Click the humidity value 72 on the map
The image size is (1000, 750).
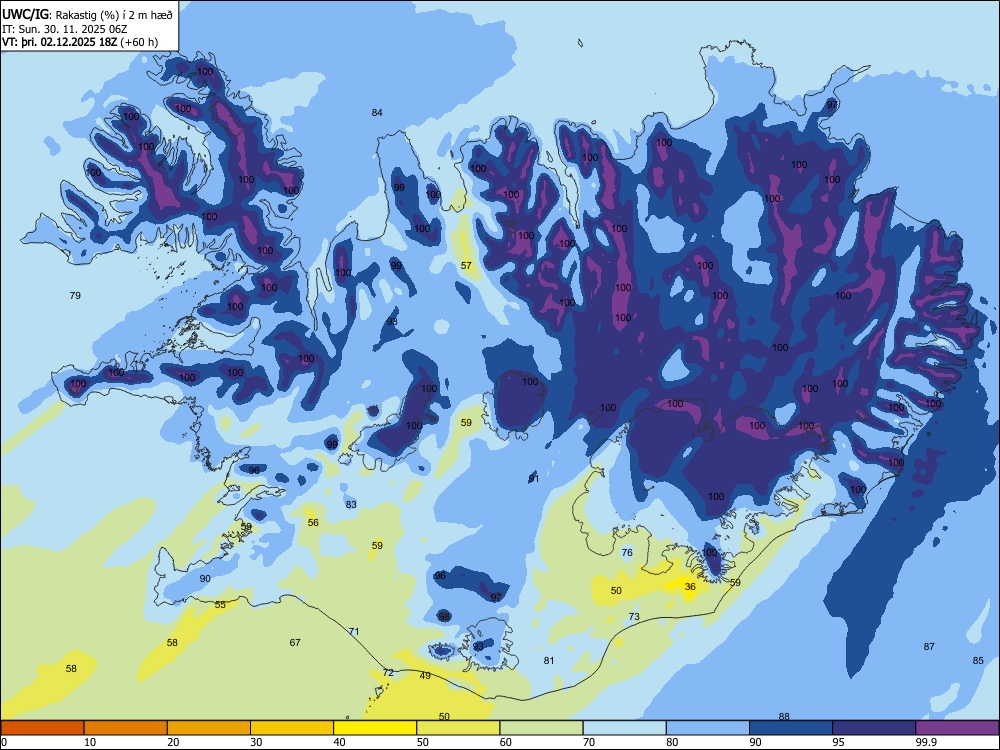tap(388, 672)
